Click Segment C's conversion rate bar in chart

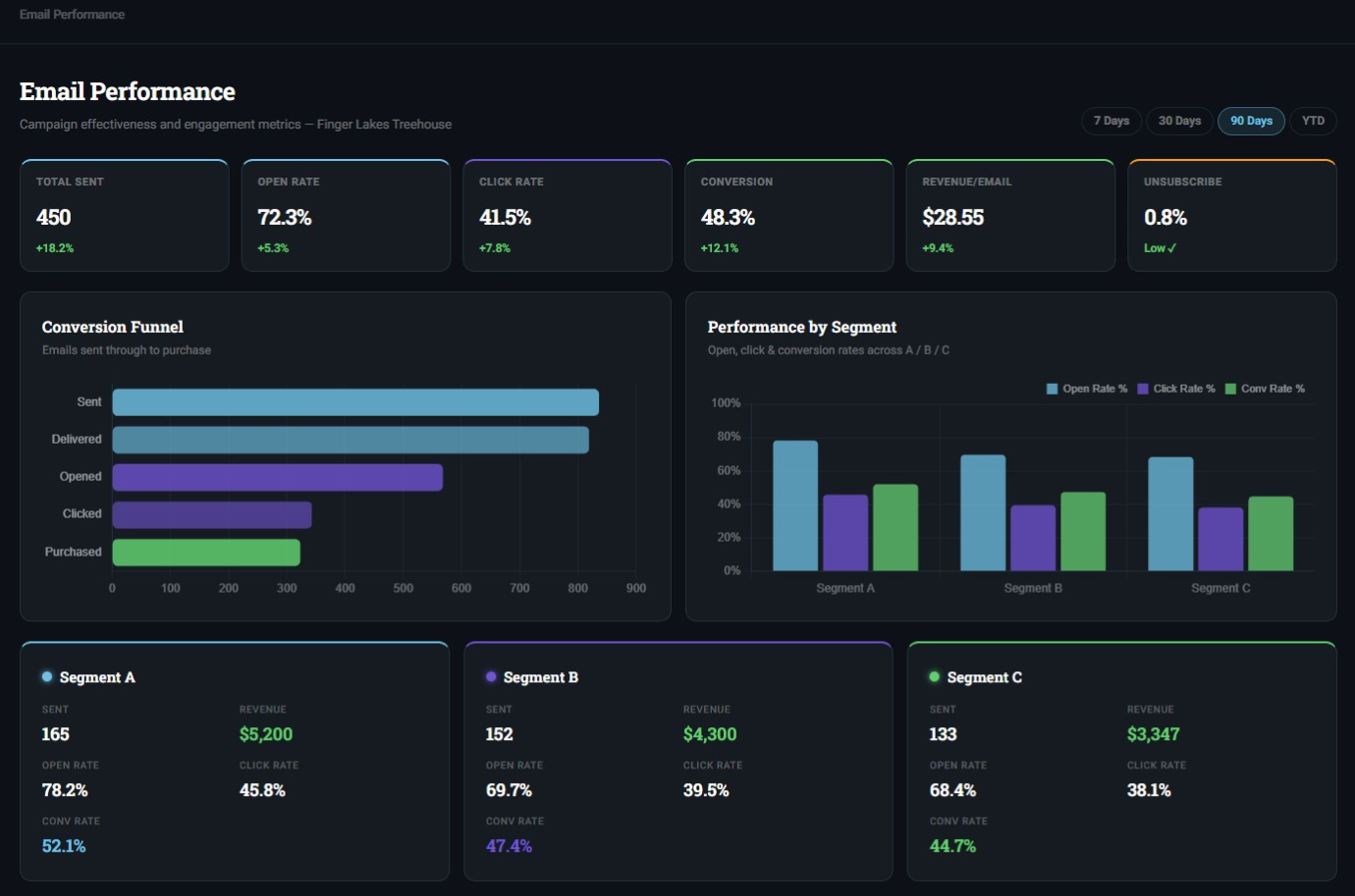pos(1271,534)
